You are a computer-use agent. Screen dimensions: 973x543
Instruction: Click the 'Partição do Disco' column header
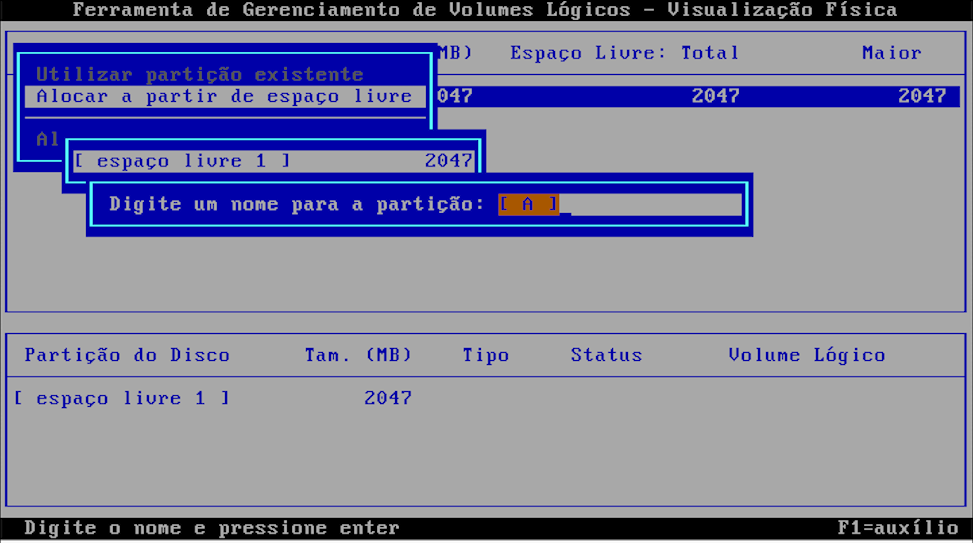127,355
